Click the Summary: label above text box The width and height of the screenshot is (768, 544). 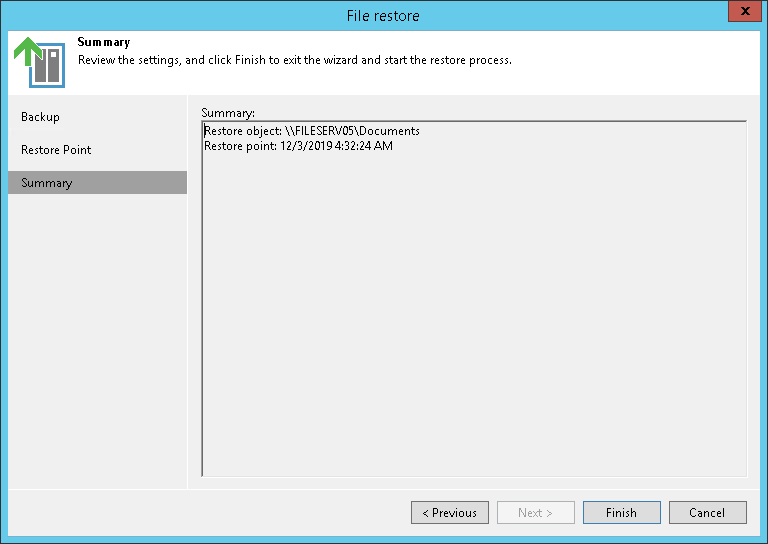pyautogui.click(x=228, y=113)
